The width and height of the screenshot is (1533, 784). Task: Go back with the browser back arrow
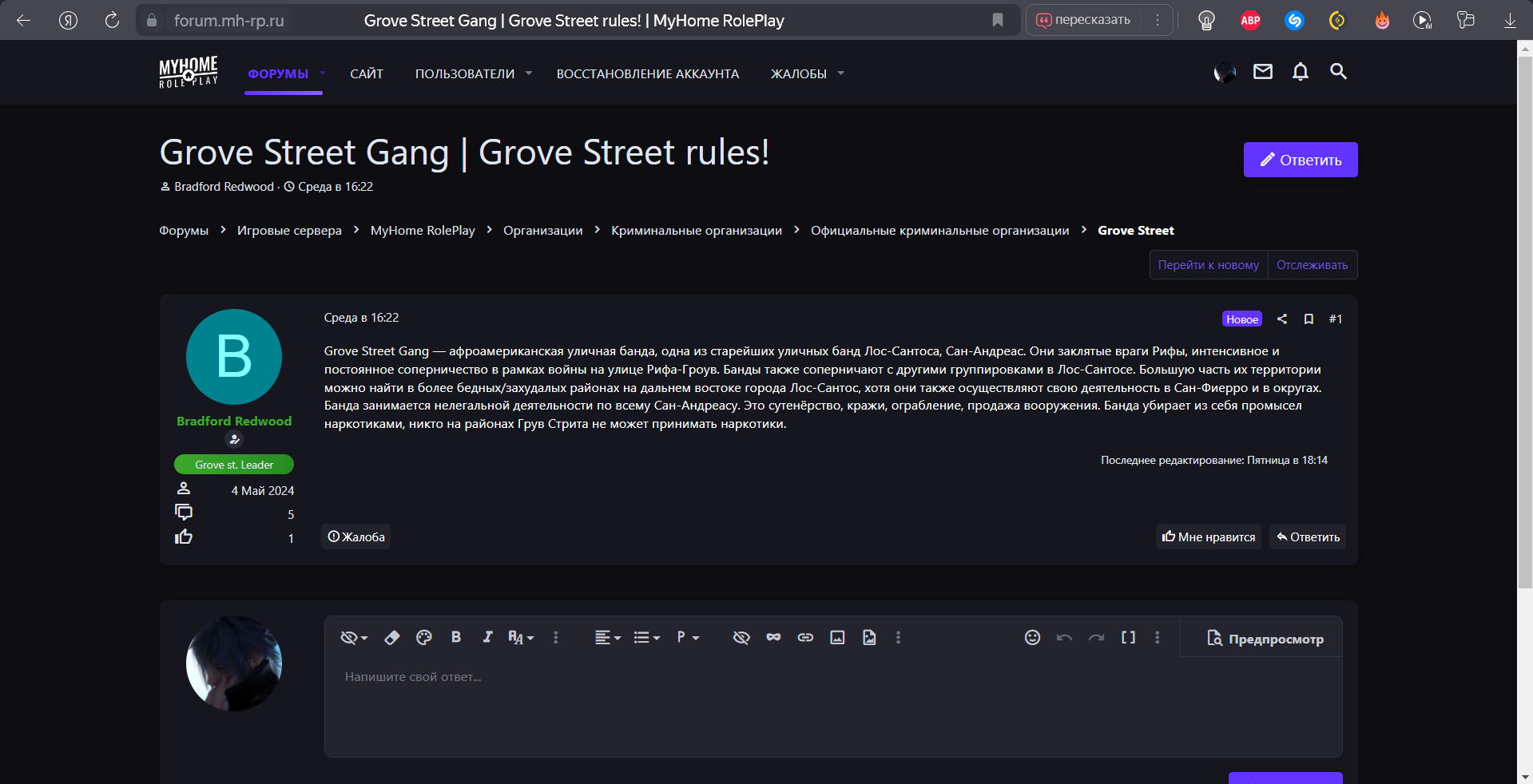click(24, 21)
